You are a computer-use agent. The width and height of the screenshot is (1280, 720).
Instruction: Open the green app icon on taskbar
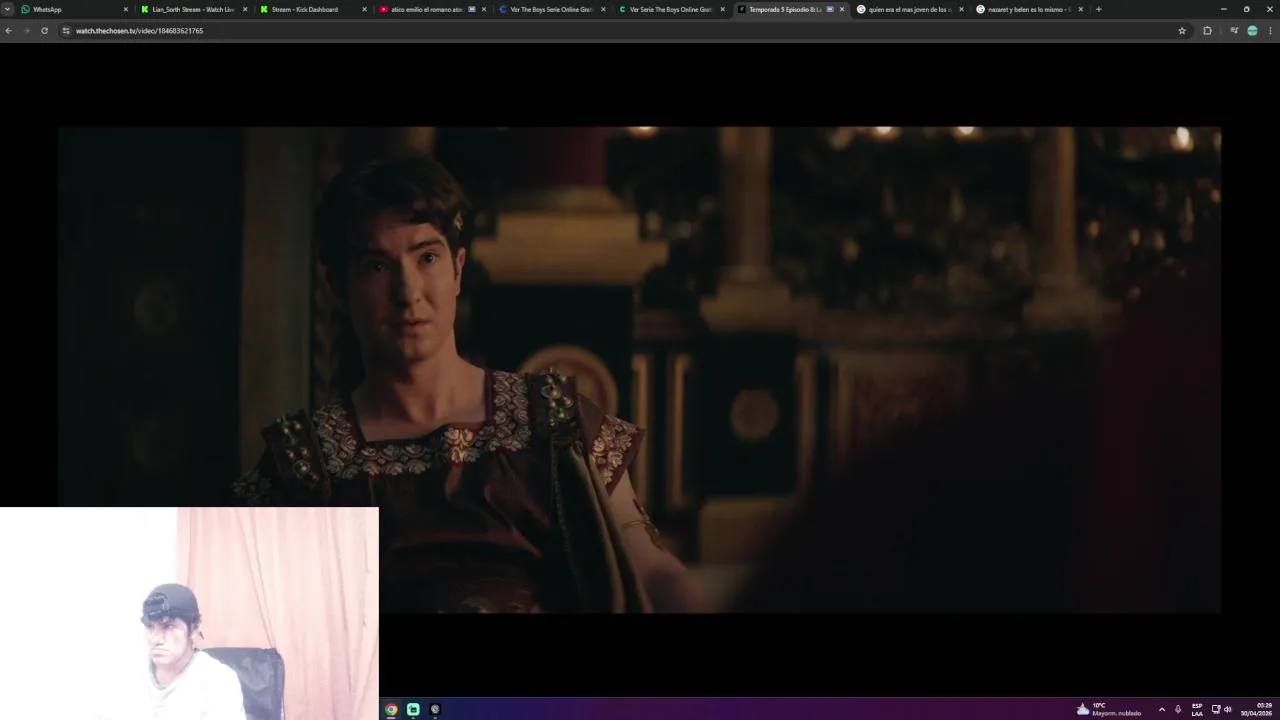[x=413, y=709]
